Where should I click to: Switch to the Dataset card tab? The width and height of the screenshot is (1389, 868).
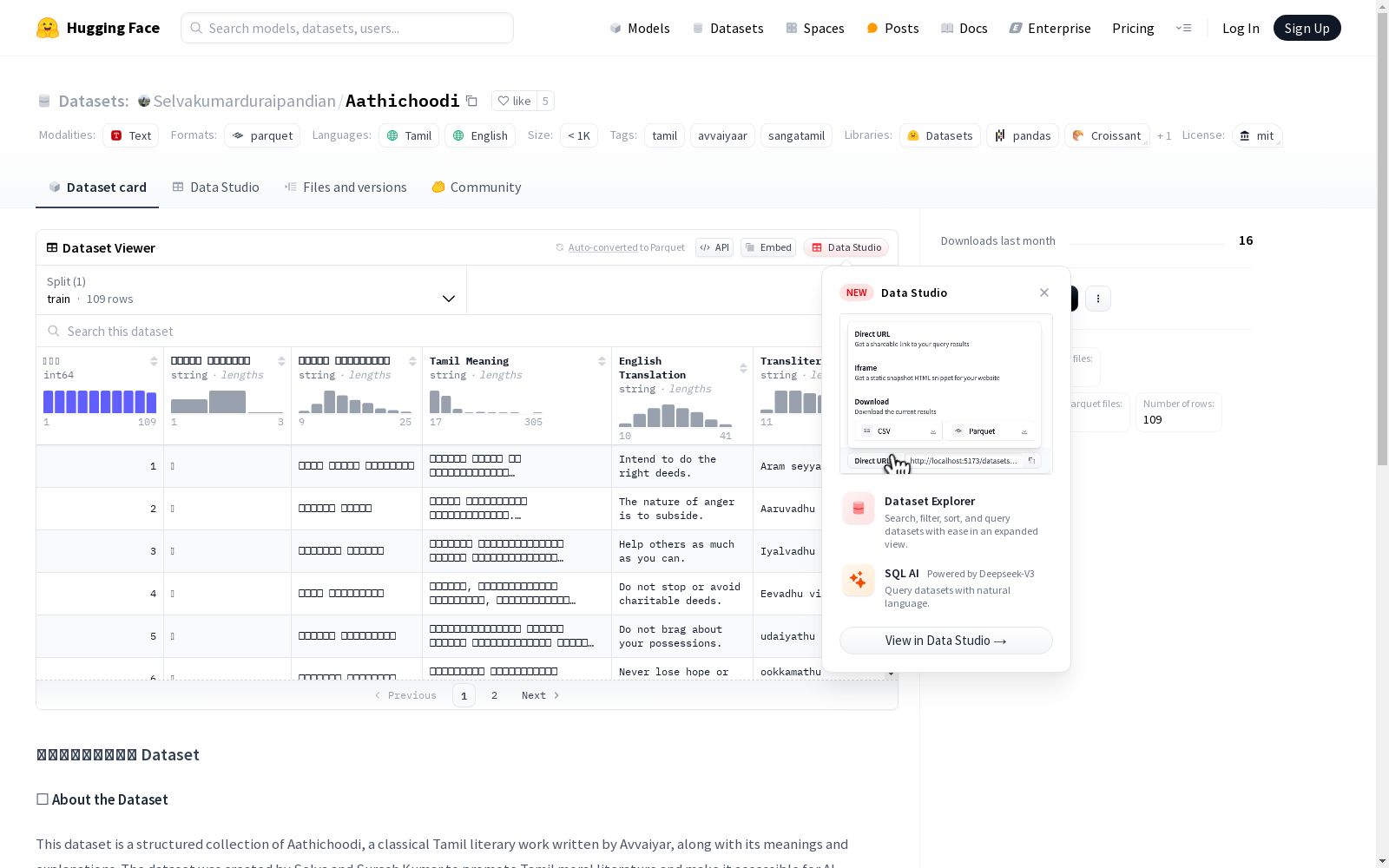97,187
